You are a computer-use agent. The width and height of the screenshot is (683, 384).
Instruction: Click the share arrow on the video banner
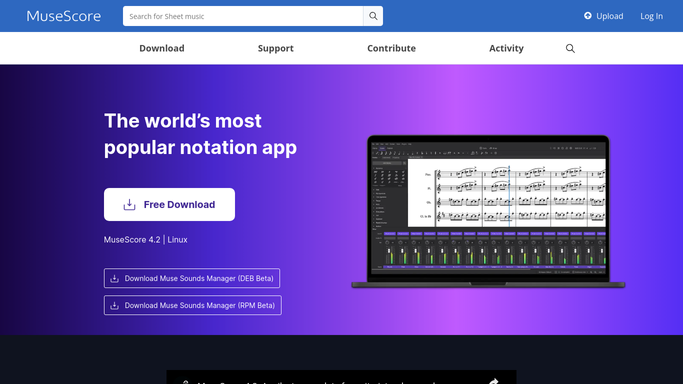pos(494,381)
